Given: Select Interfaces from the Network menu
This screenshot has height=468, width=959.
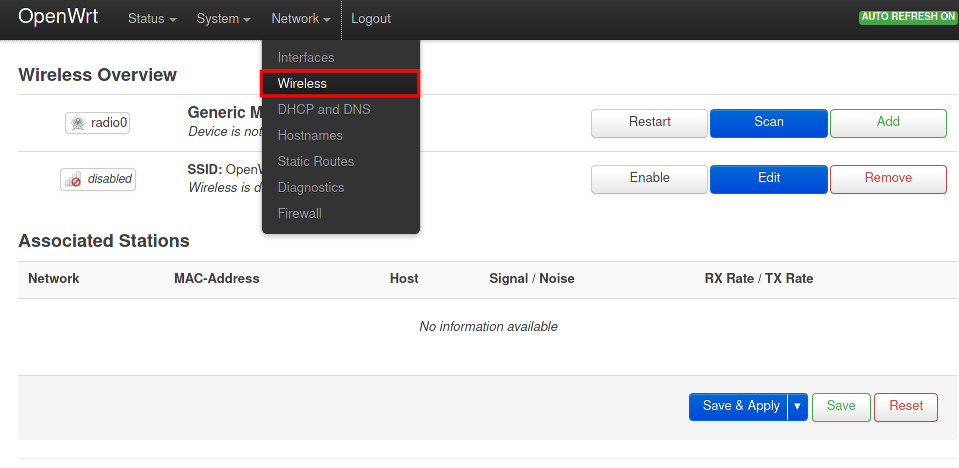Looking at the screenshot, I should (306, 58).
